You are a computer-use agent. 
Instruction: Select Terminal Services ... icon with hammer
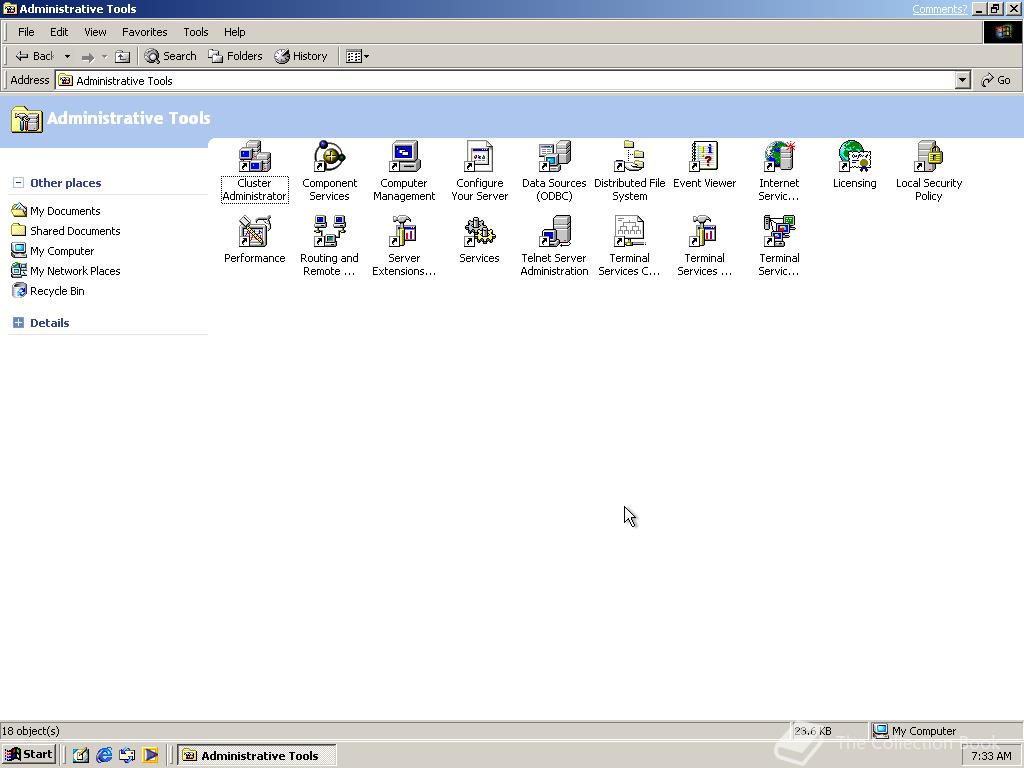tap(704, 246)
